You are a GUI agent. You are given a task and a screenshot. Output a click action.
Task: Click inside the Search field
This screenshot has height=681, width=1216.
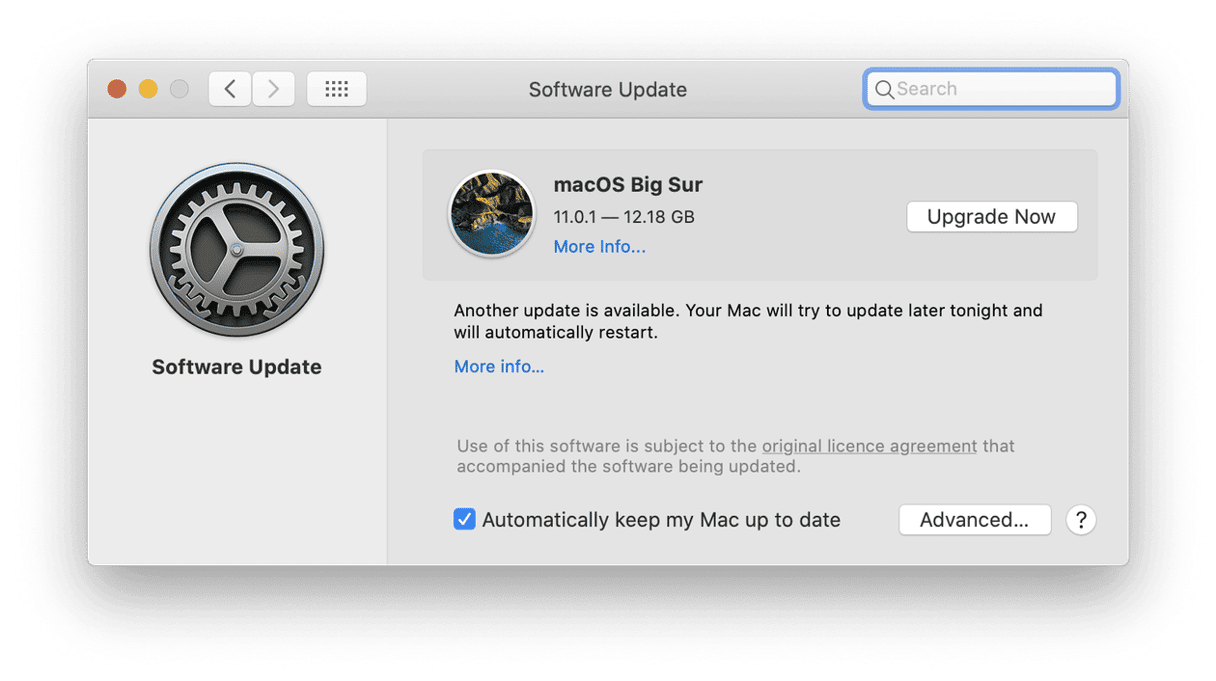[990, 89]
